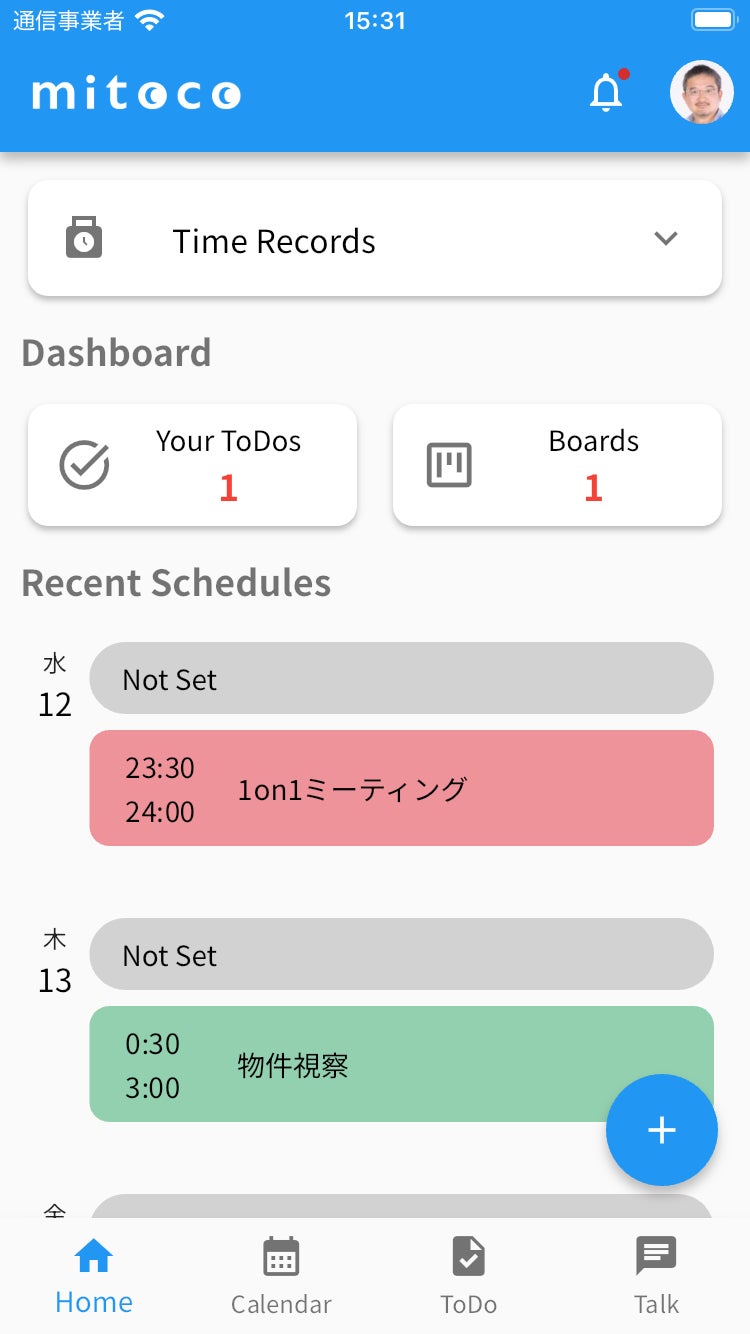Screen dimensions: 750x1334
Task: Open the Talk tab
Action: pyautogui.click(x=656, y=1276)
